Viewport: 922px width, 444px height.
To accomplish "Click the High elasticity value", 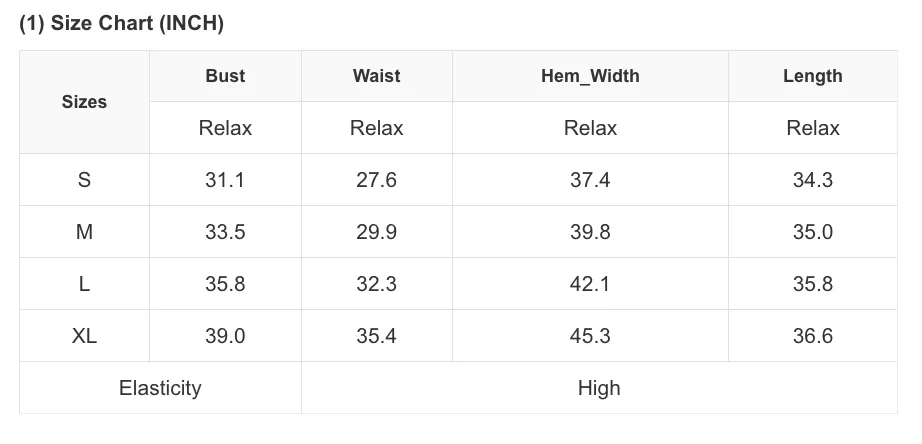I will click(599, 388).
